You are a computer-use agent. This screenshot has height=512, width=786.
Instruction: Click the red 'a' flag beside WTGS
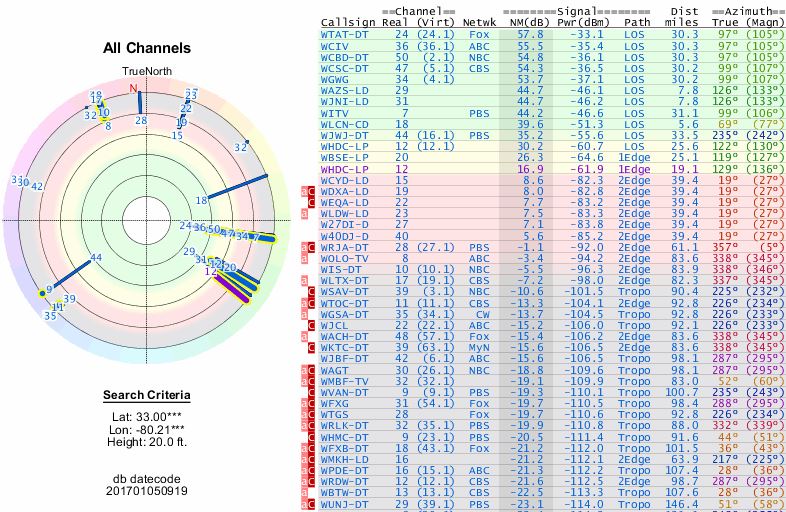coord(305,414)
